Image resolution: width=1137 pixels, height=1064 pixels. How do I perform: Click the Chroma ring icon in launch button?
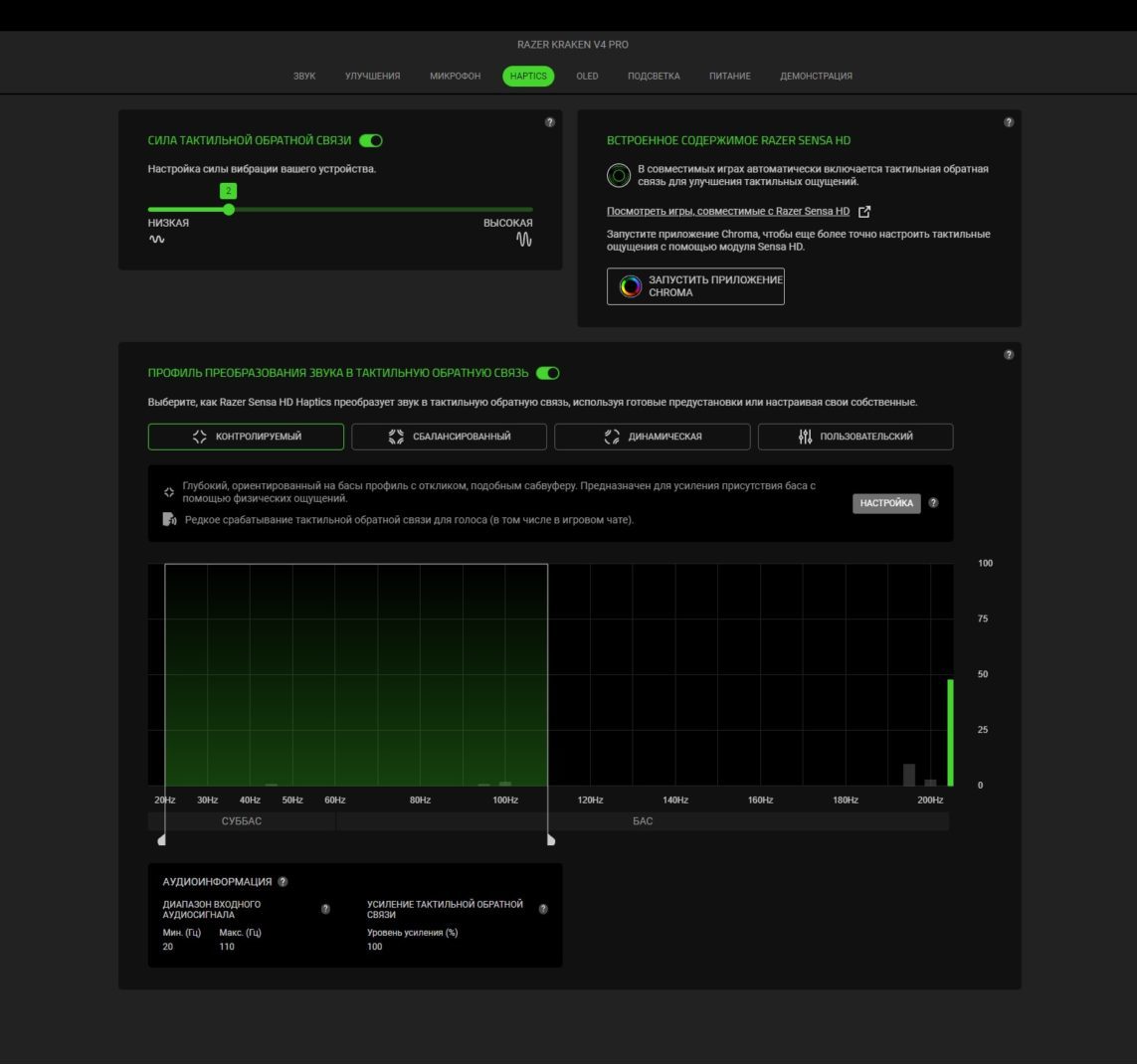point(630,286)
